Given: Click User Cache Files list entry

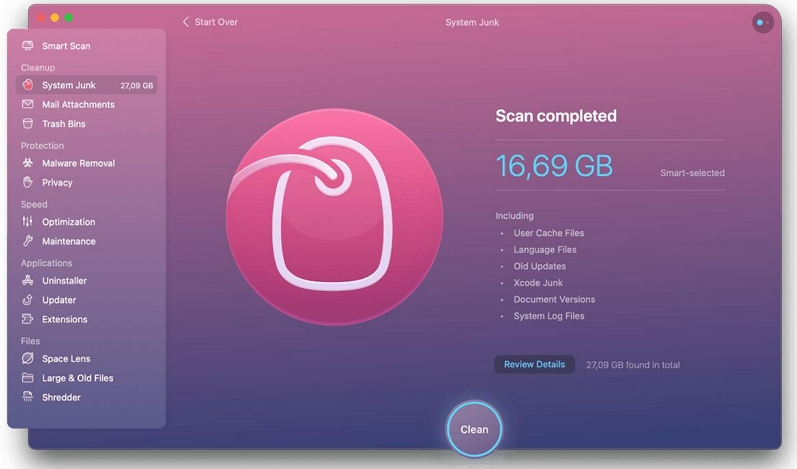Looking at the screenshot, I should pos(548,233).
